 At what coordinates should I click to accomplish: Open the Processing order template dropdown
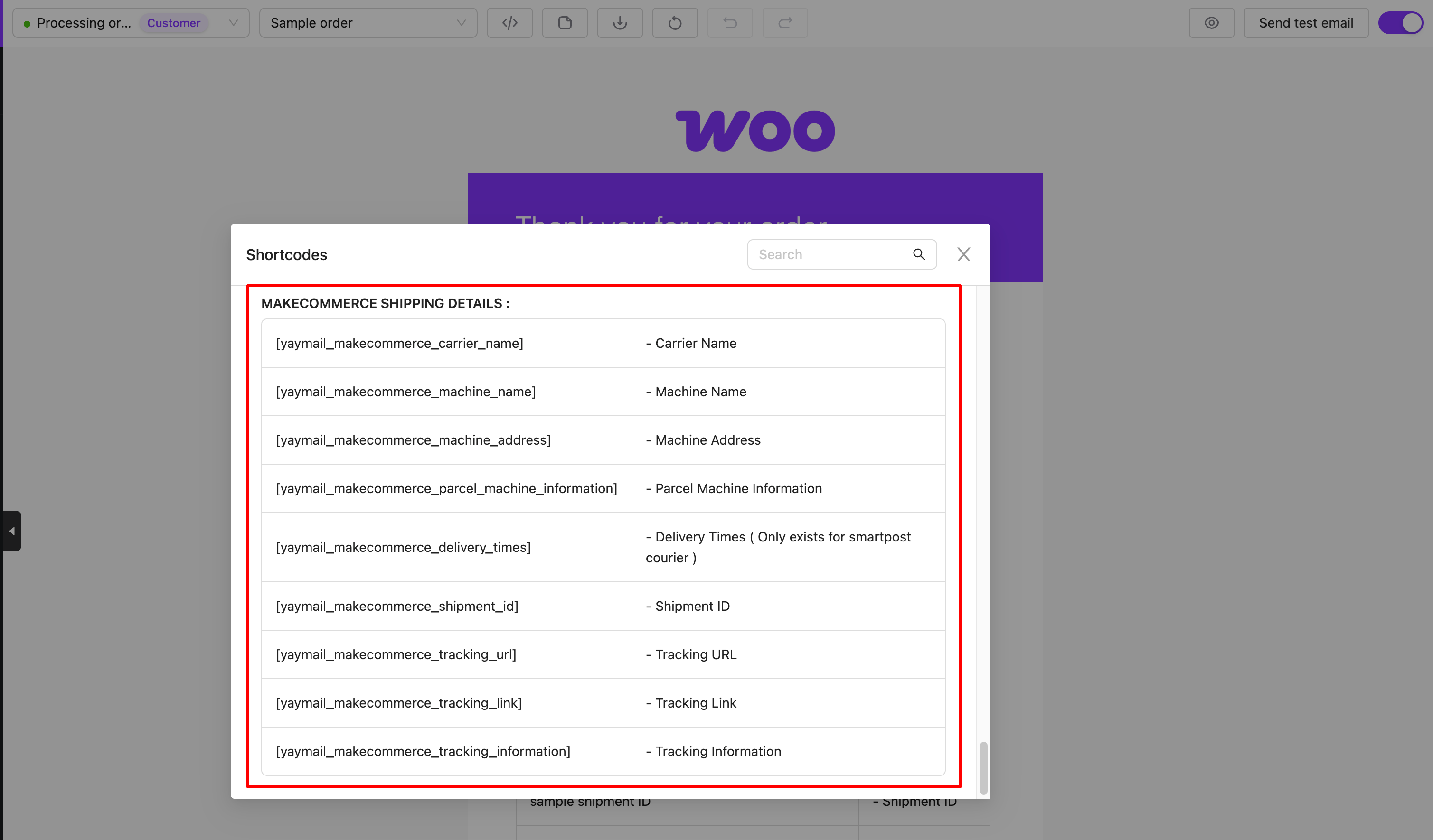click(x=131, y=23)
